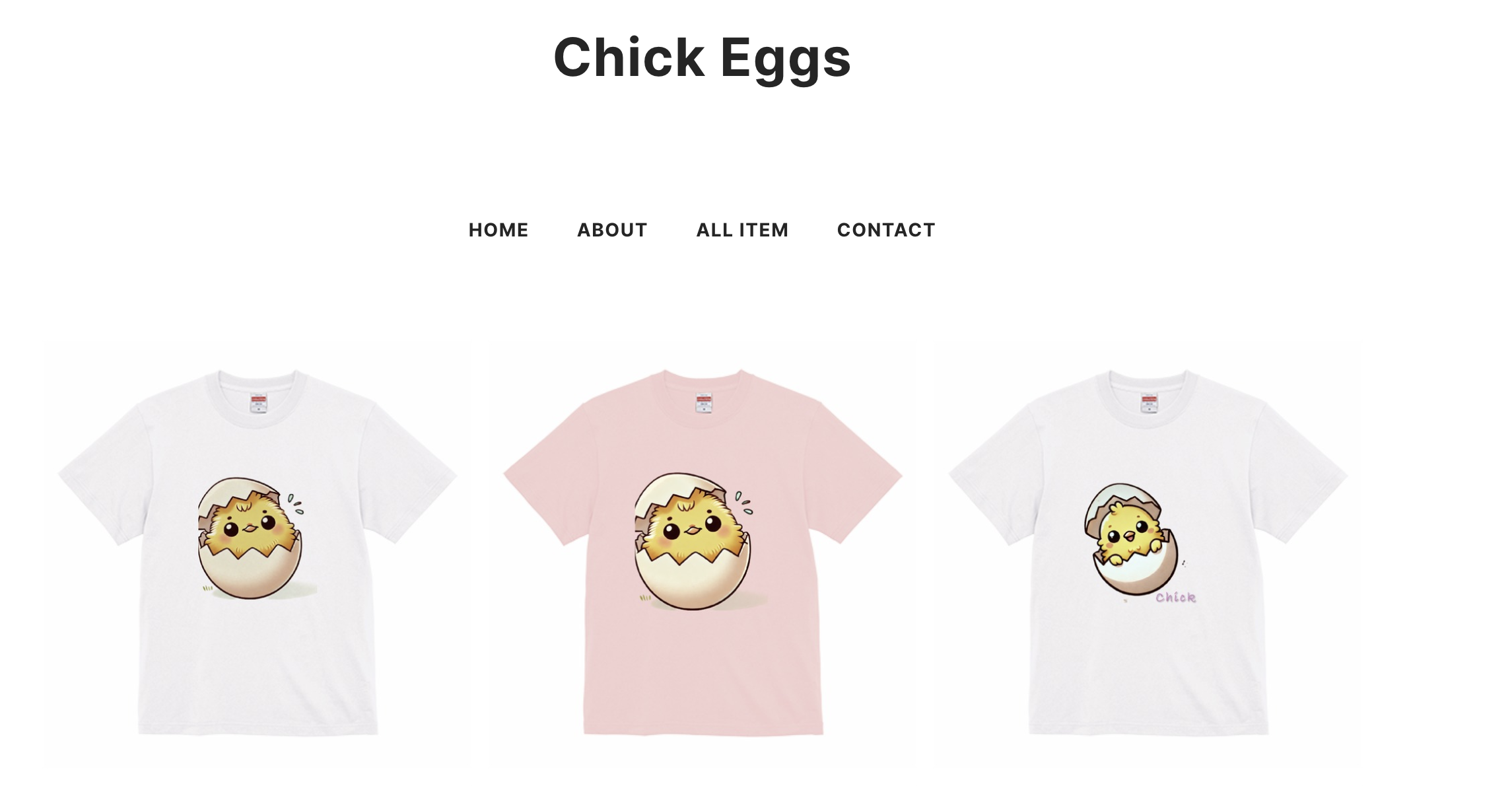Click the Chick Eggs site title
The height and width of the screenshot is (786, 1512).
coord(703,57)
